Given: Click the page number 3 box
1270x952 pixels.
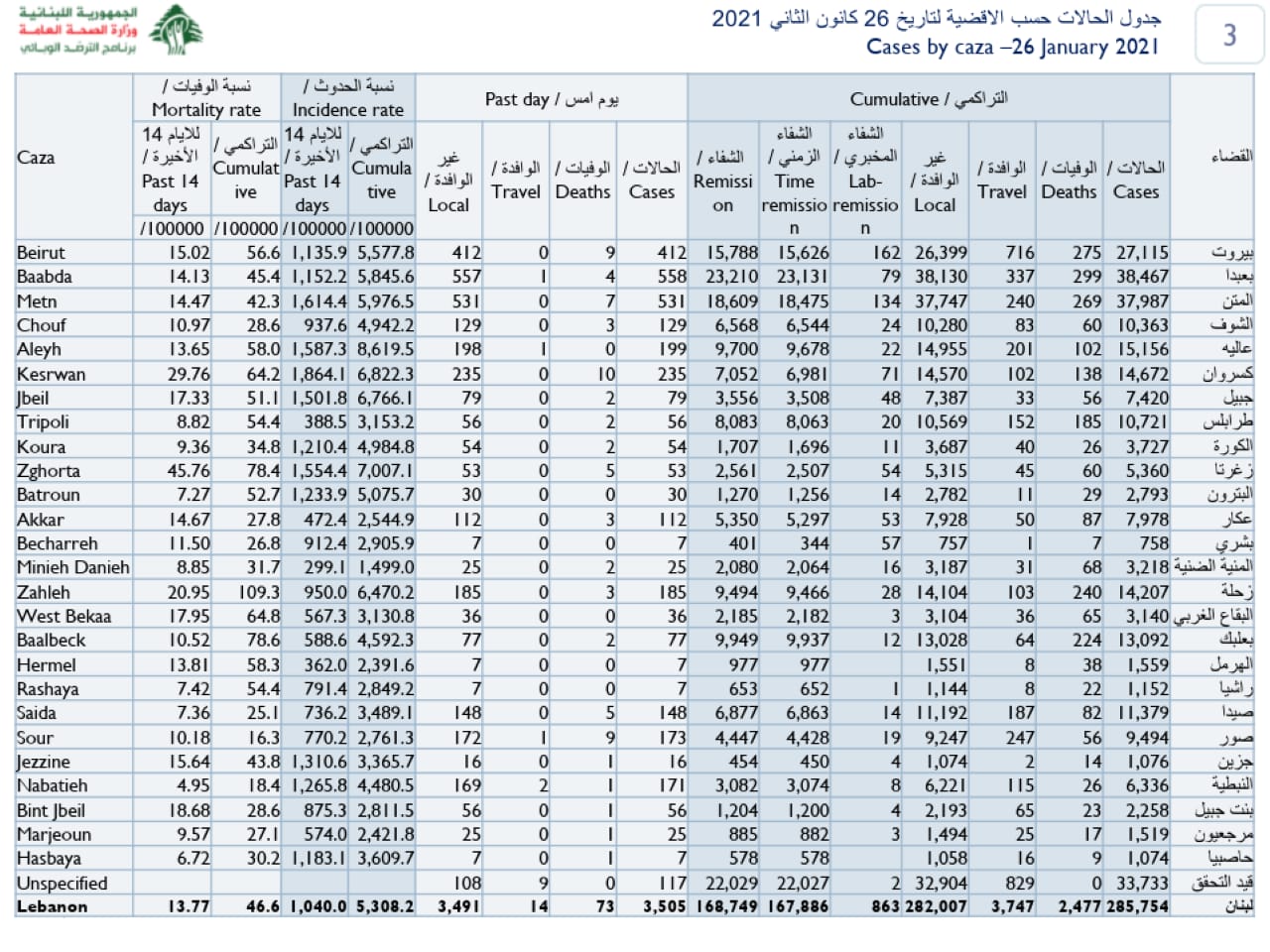Looking at the screenshot, I should 1230,35.
